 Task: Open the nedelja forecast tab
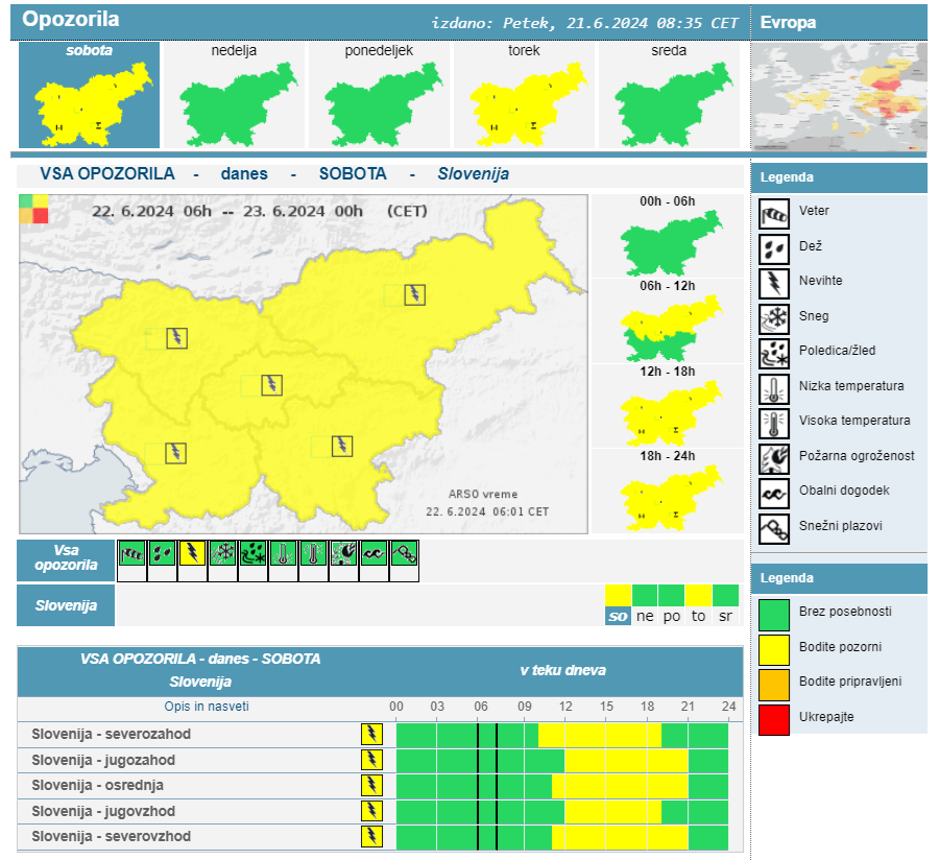(234, 96)
